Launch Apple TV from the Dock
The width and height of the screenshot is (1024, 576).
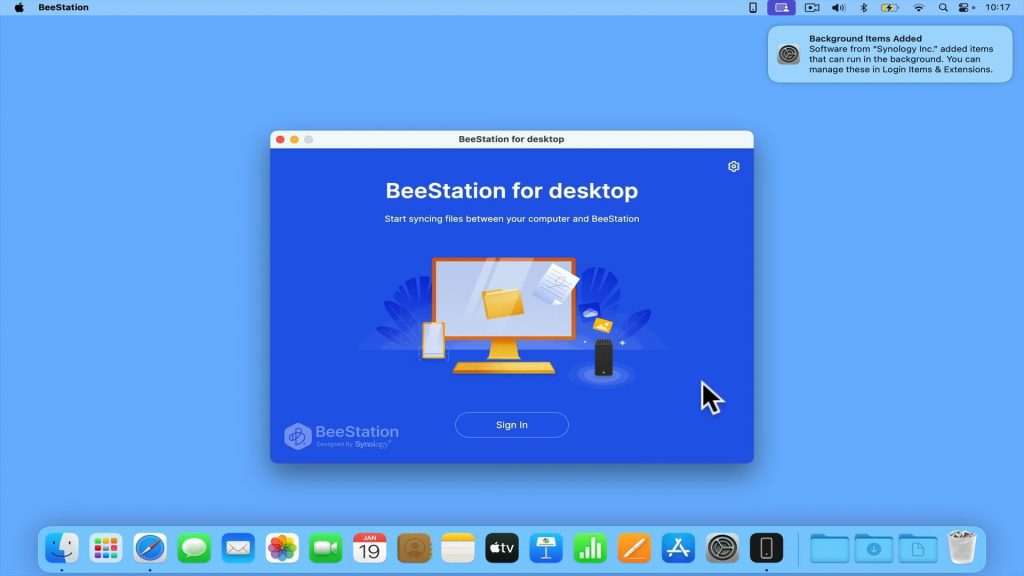502,547
